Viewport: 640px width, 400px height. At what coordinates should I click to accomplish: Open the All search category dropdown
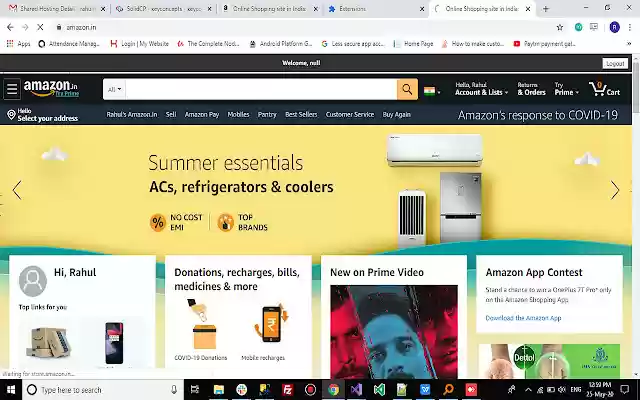[114, 89]
